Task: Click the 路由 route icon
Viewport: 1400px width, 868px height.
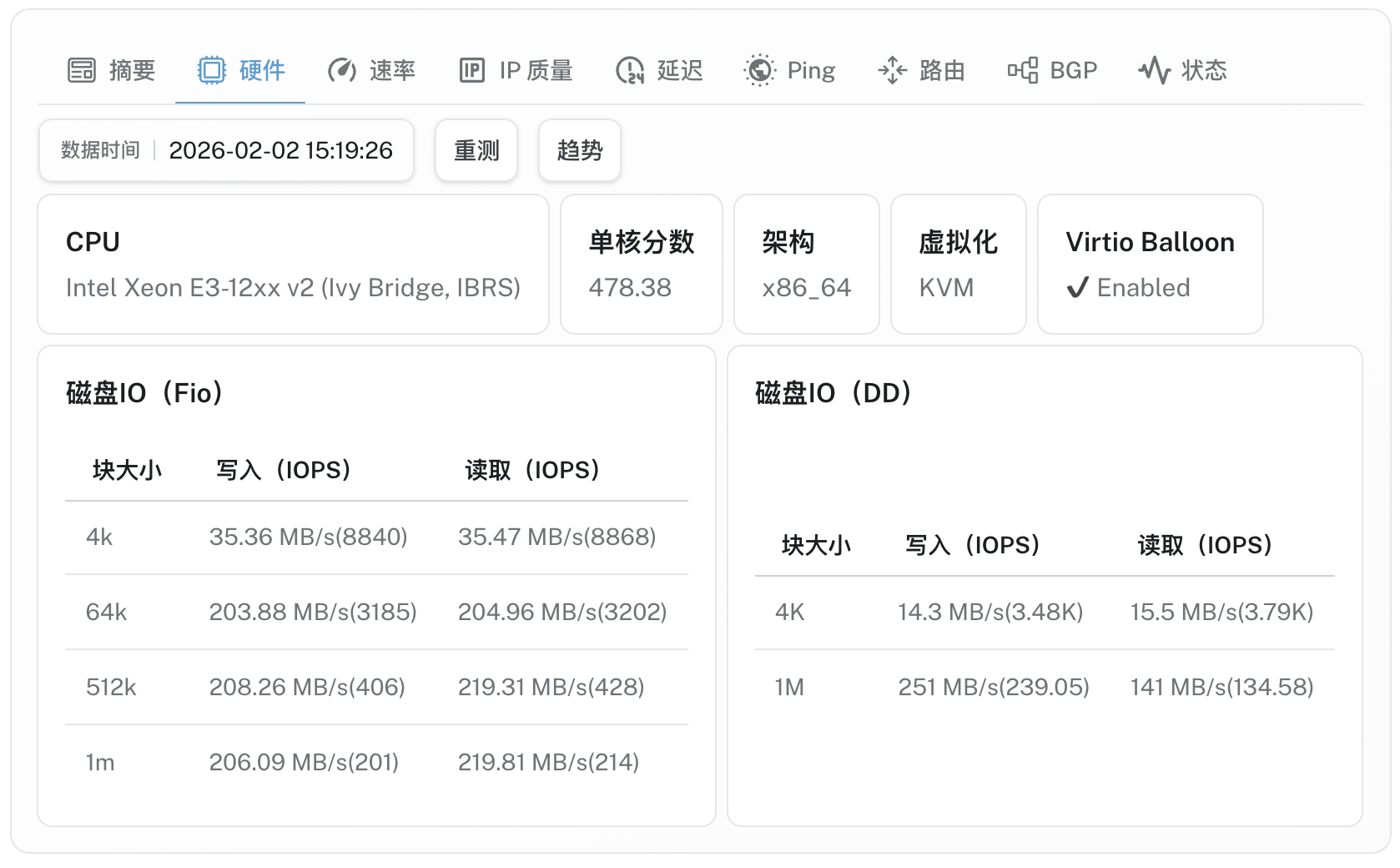Action: [x=893, y=70]
